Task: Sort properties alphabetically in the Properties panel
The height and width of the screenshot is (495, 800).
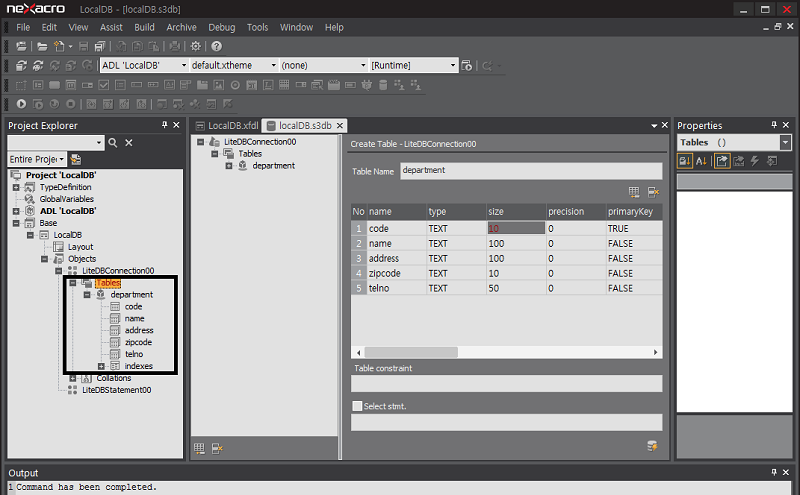Action: point(702,161)
